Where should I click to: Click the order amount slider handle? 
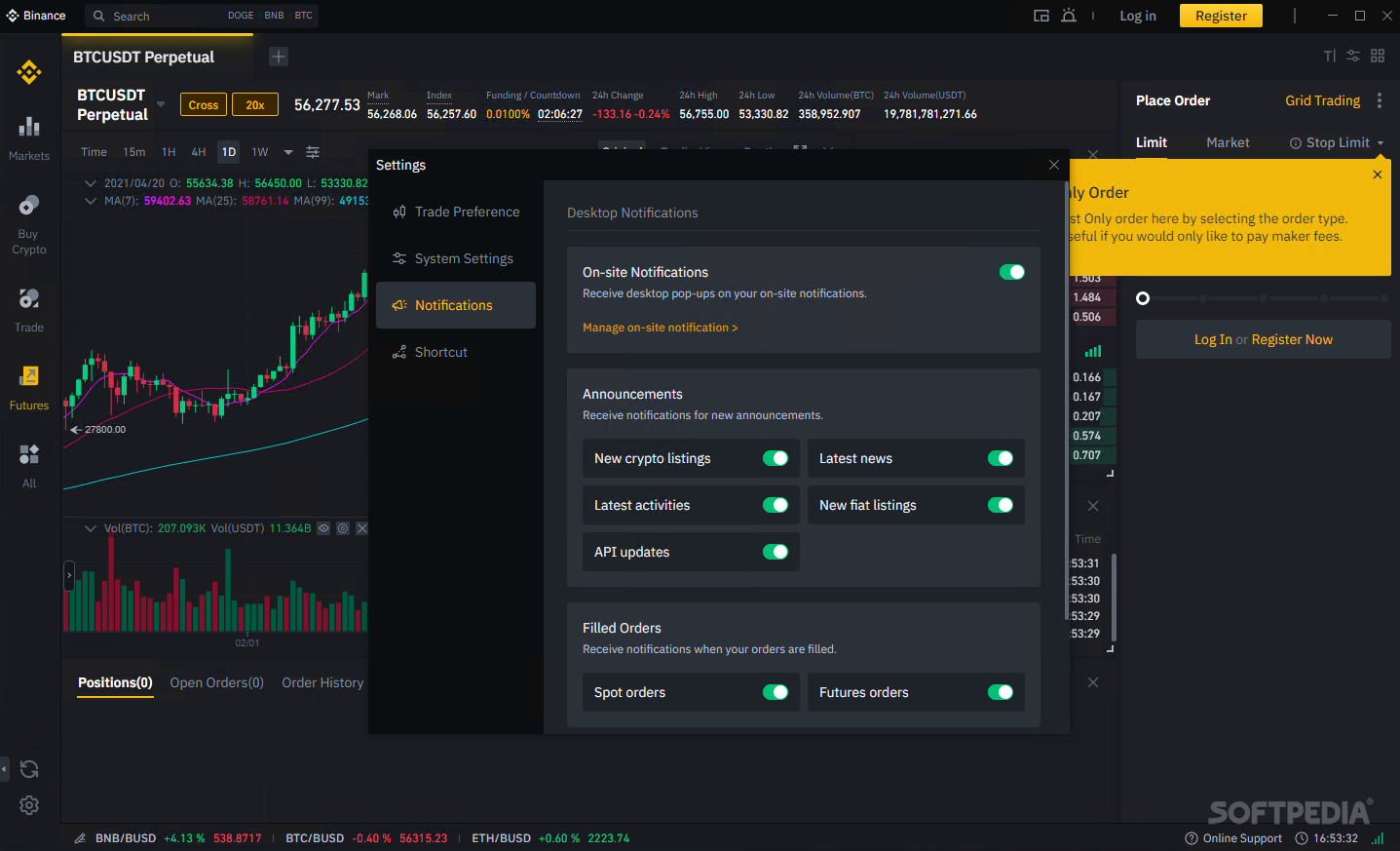click(1143, 298)
